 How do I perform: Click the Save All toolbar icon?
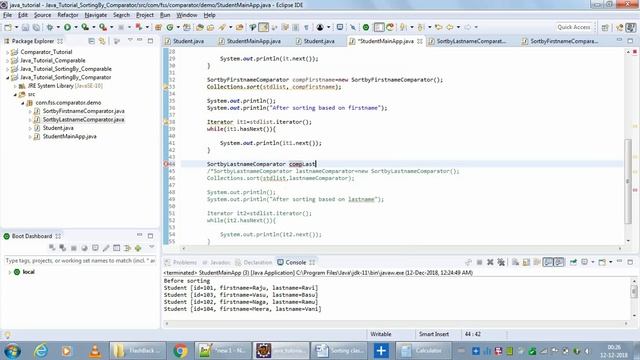[x=36, y=27]
